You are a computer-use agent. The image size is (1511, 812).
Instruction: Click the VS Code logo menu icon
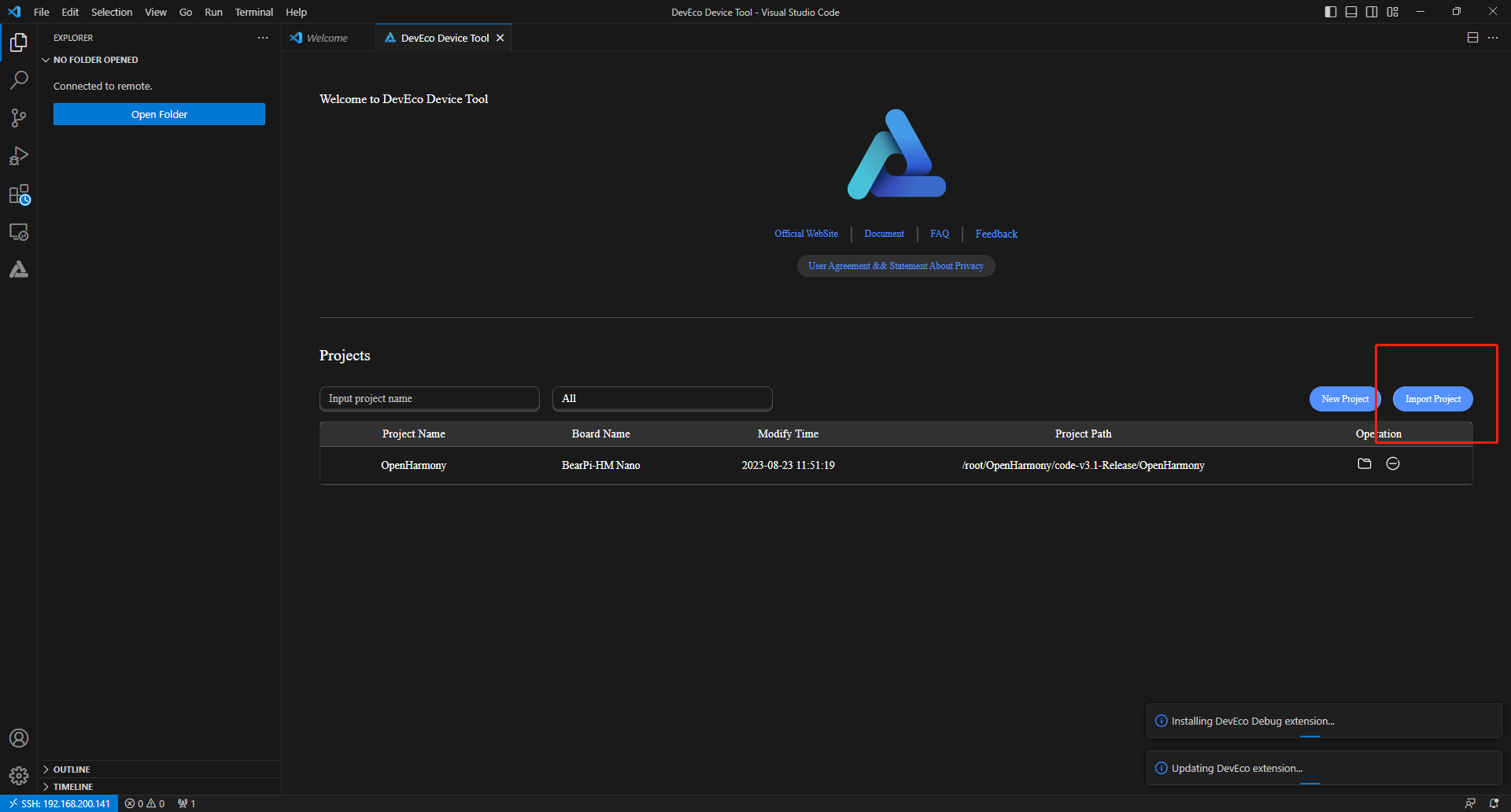[x=14, y=12]
